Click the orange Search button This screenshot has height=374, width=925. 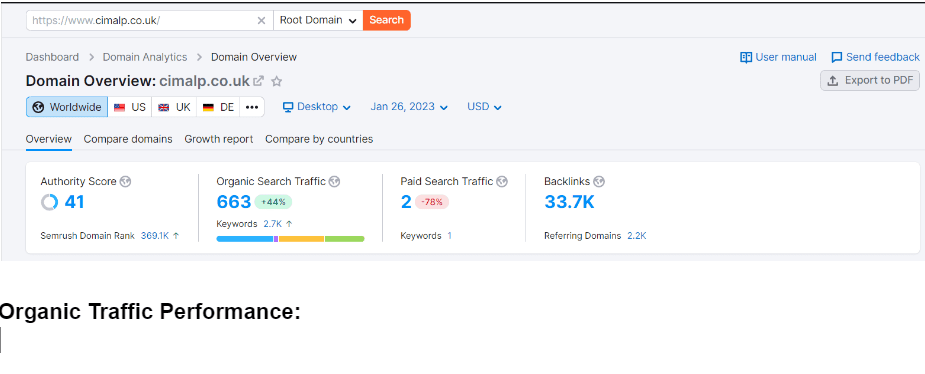(386, 20)
